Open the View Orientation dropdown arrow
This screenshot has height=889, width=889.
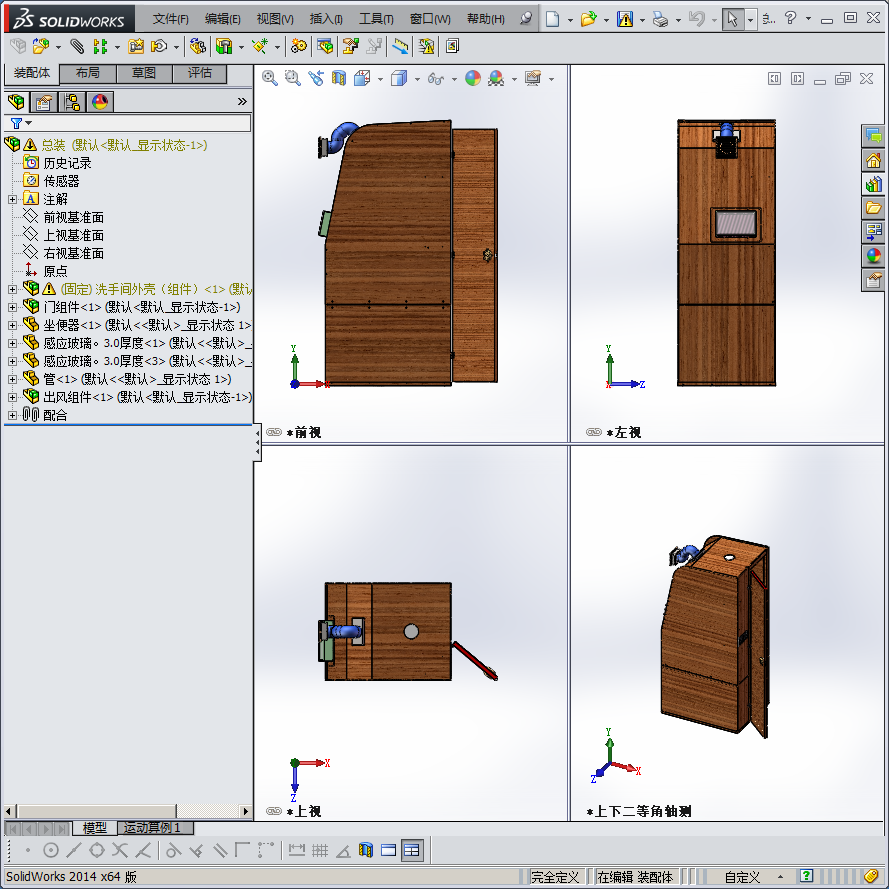coord(380,79)
